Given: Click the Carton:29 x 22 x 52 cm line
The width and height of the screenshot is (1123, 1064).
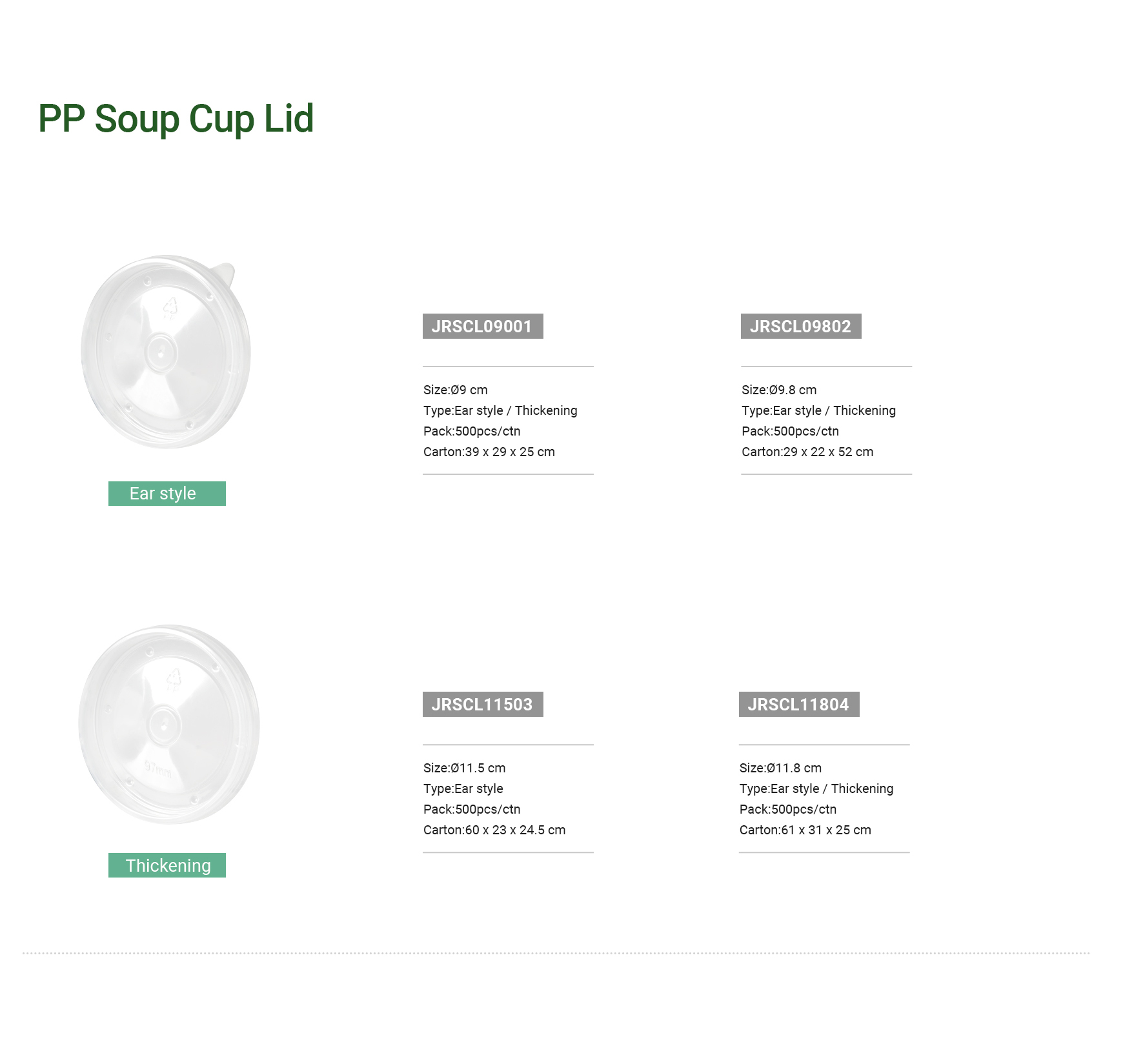Looking at the screenshot, I should [x=807, y=452].
